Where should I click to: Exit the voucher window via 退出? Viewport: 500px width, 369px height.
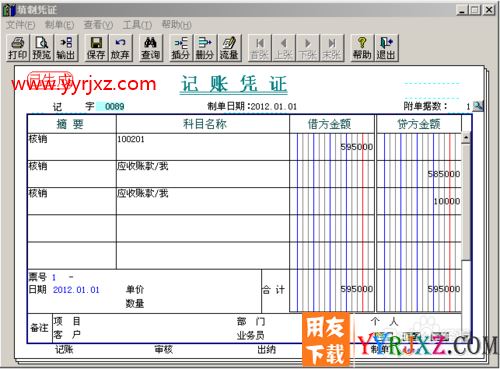click(386, 48)
